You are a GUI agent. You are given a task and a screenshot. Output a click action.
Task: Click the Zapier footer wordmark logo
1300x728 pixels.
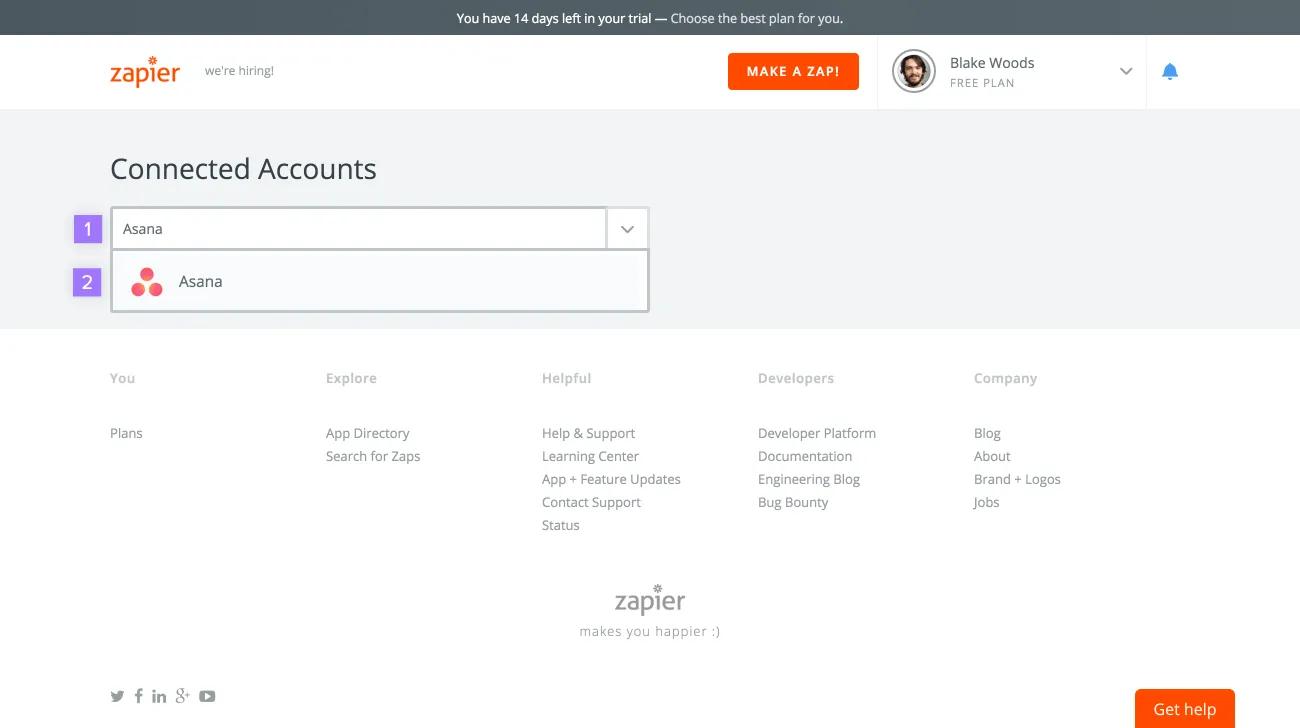(649, 599)
